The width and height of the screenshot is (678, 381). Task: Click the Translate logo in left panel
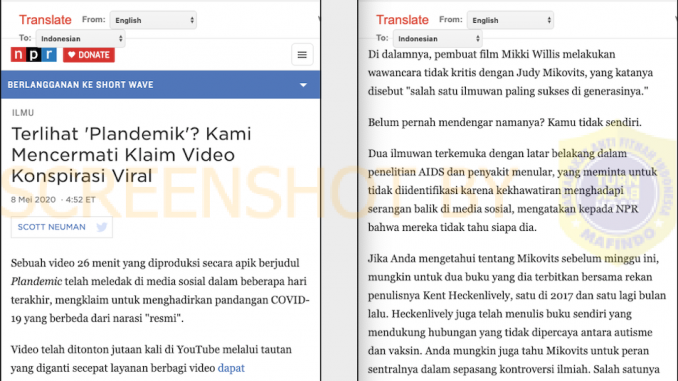pos(45,20)
